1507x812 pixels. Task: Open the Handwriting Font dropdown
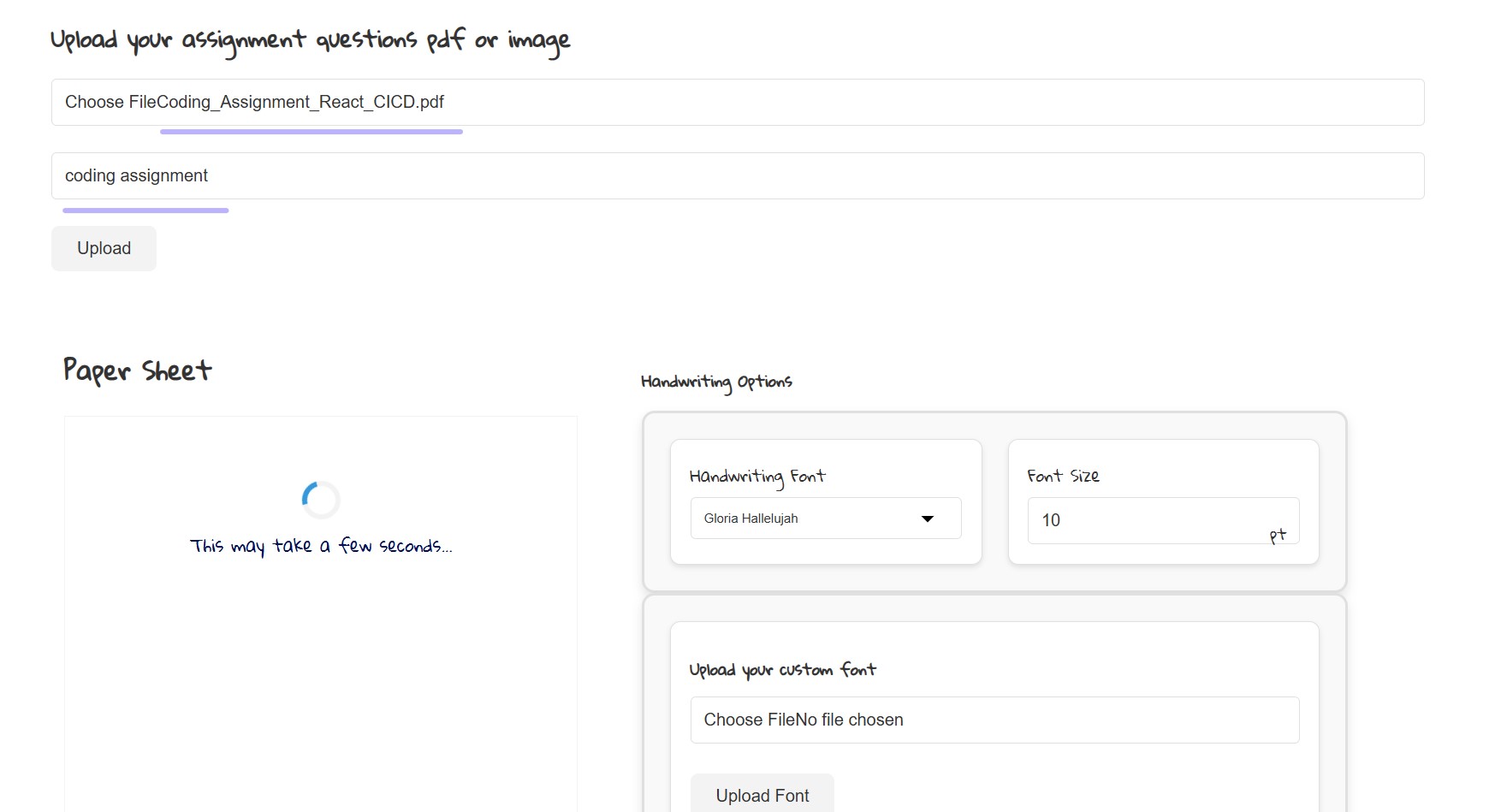click(825, 519)
